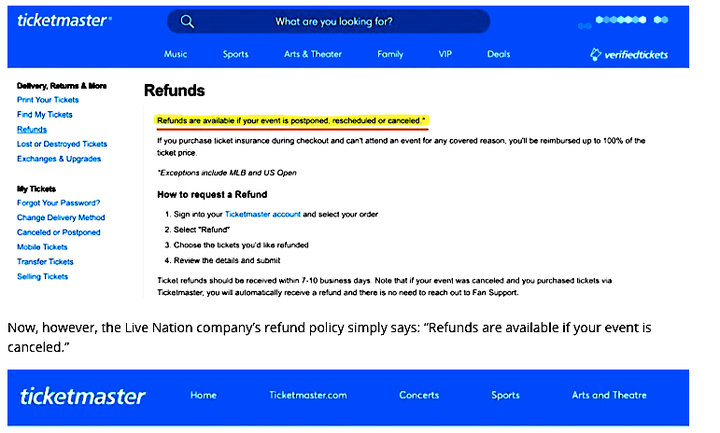Click "Review the details and submit" step
Image resolution: width=720 pixels, height=433 pixels.
pyautogui.click(x=227, y=260)
